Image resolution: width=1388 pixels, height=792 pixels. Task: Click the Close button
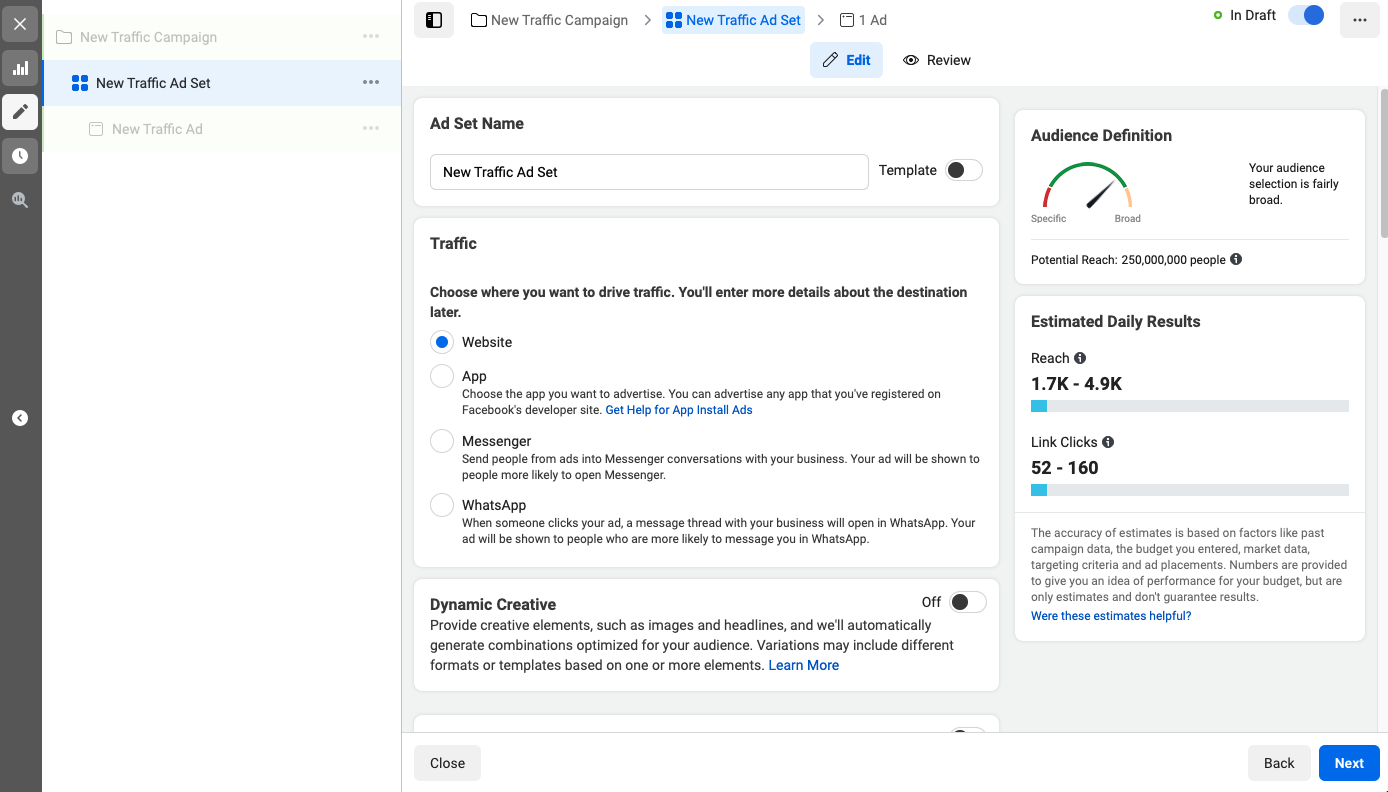point(447,763)
